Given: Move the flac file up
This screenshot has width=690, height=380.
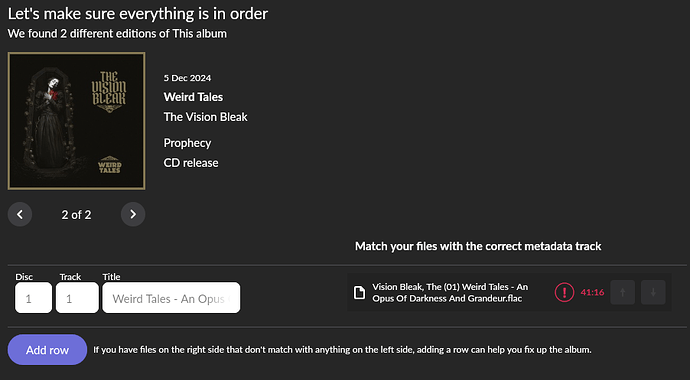Looking at the screenshot, I should [x=622, y=292].
